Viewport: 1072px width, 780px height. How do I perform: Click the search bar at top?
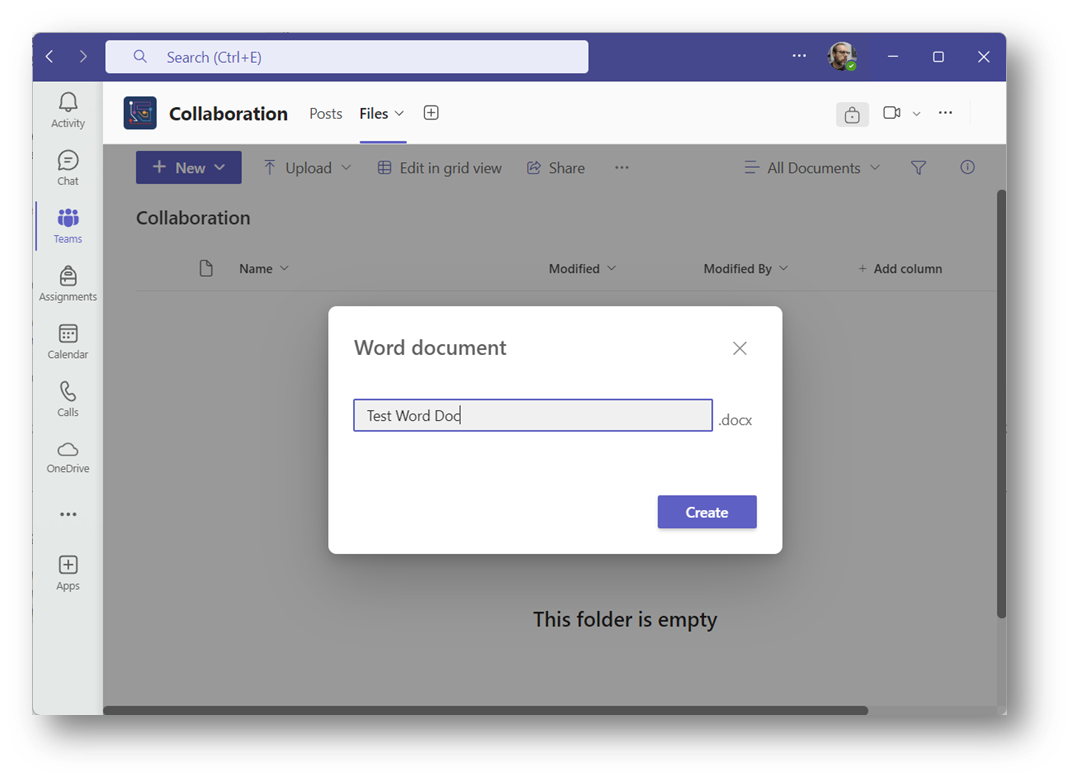click(347, 57)
